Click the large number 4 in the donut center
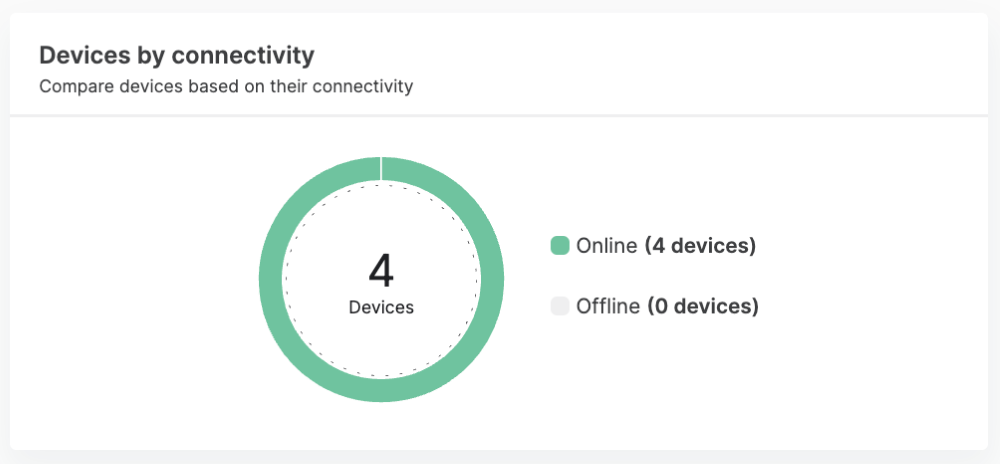Image resolution: width=1000 pixels, height=464 pixels. point(381,271)
